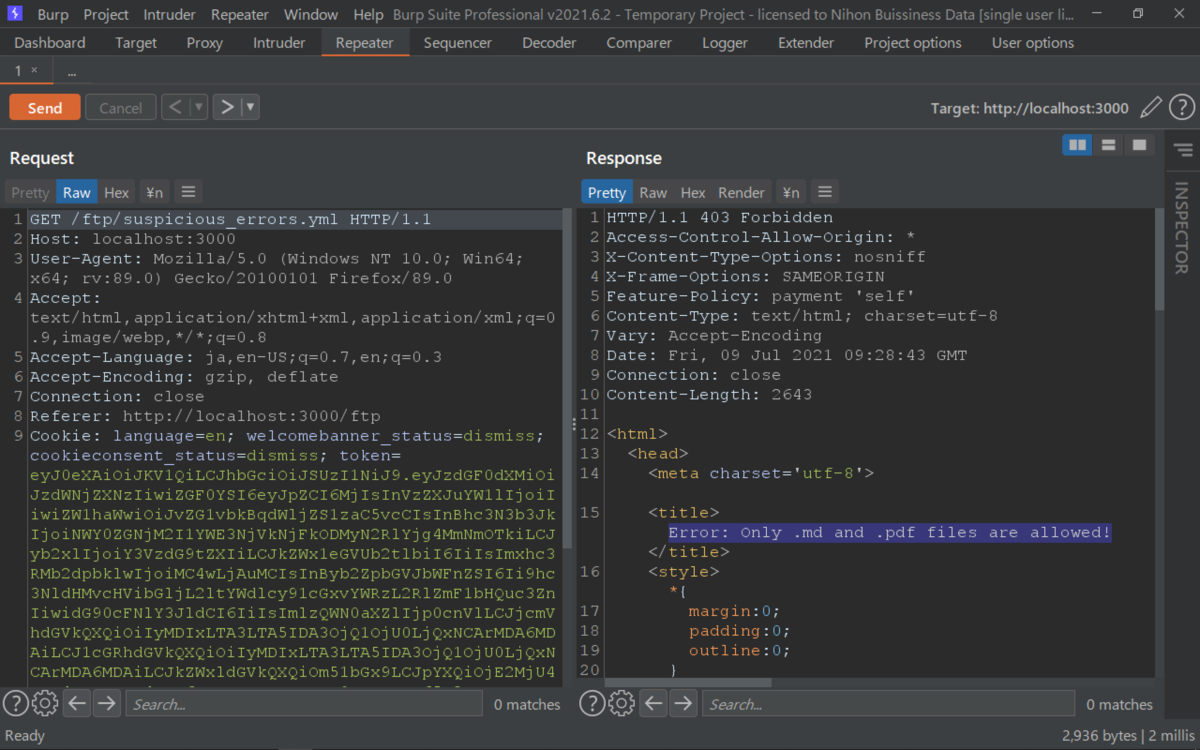Switch response view to Raw
The image size is (1200, 750).
point(653,192)
